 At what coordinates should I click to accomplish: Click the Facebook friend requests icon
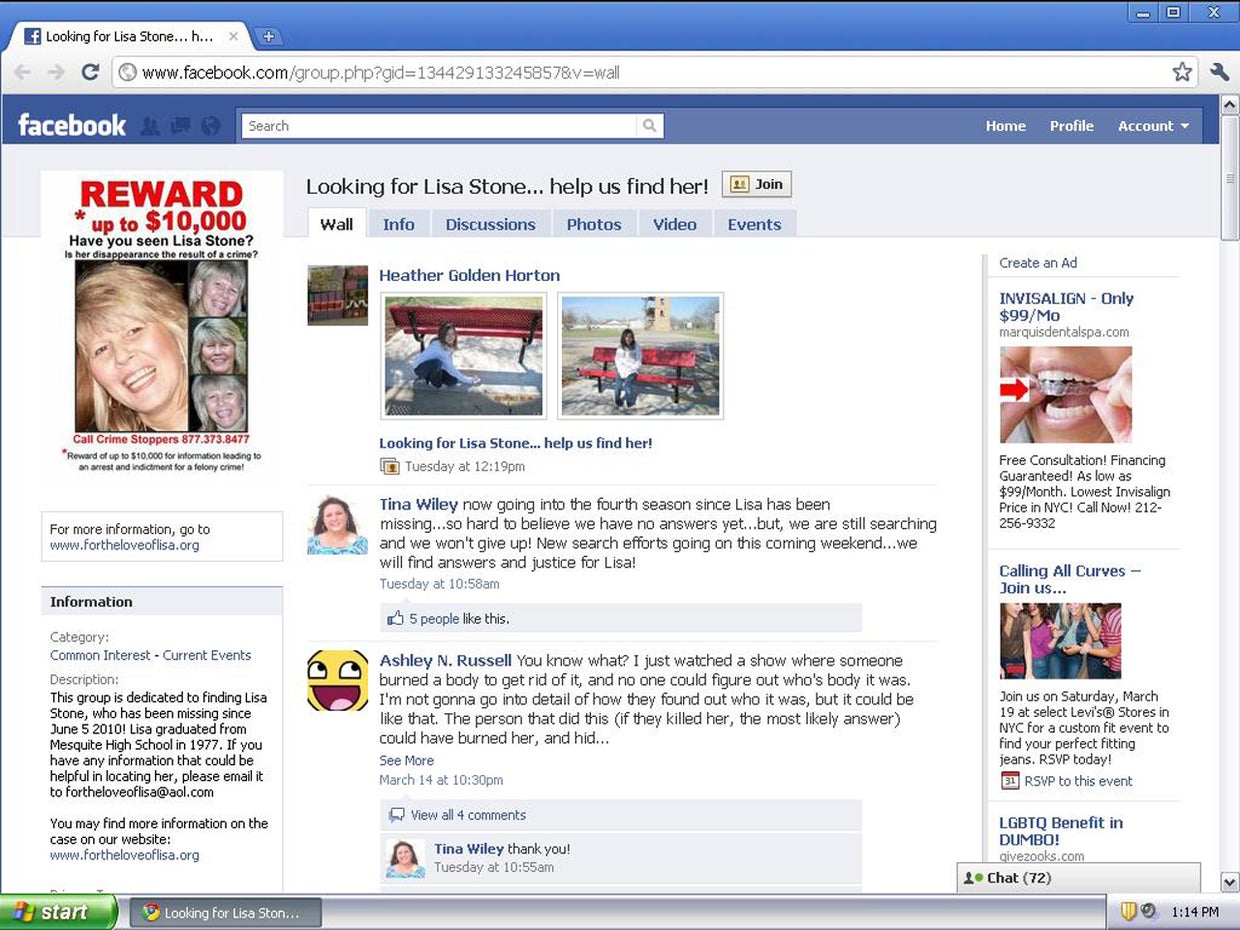point(150,126)
